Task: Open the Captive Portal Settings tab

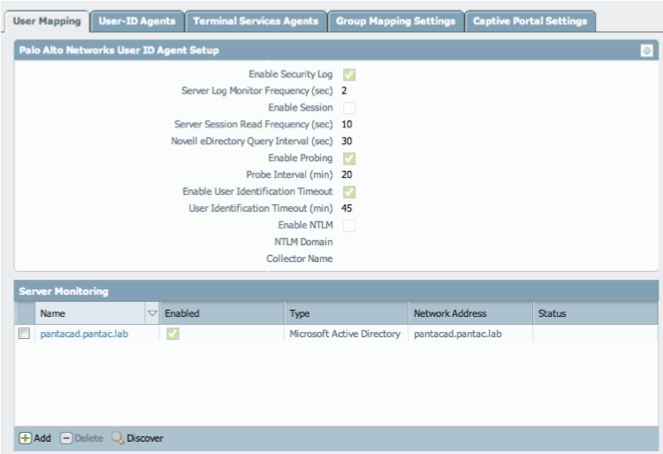Action: point(529,20)
